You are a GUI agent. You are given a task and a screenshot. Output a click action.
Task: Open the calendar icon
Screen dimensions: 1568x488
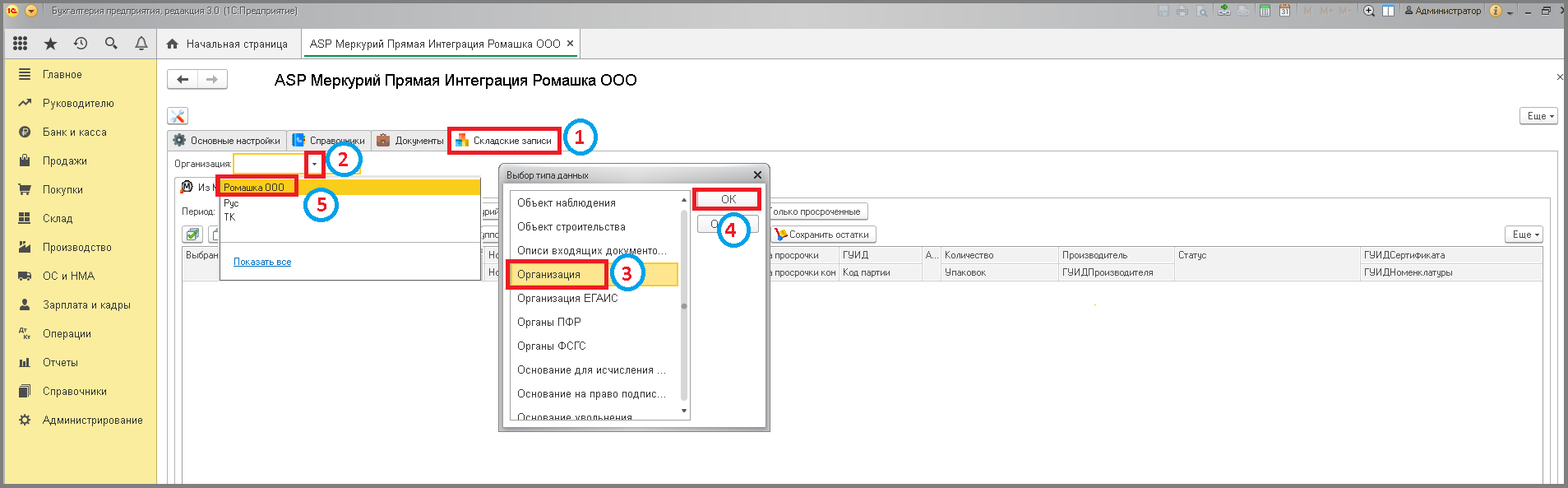(1284, 11)
